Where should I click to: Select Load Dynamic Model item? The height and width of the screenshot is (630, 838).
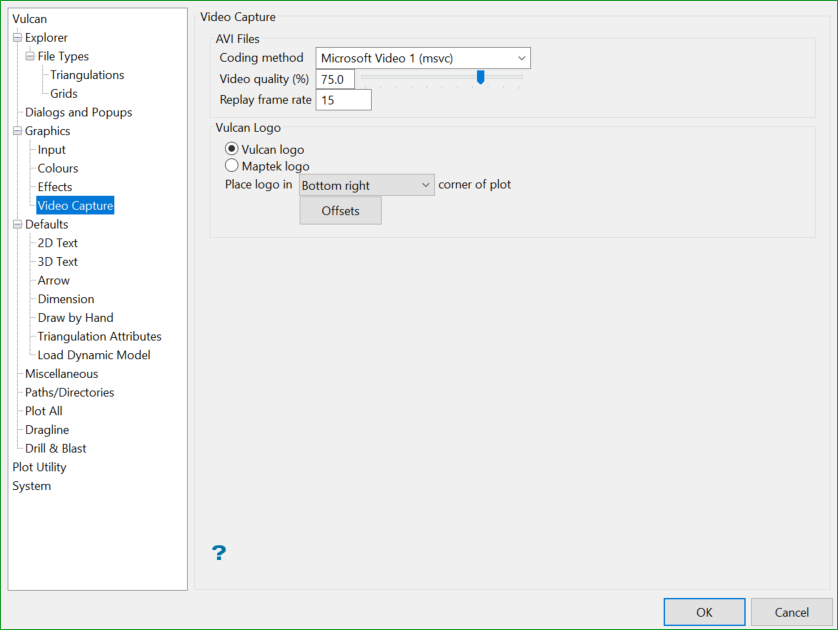pos(94,355)
